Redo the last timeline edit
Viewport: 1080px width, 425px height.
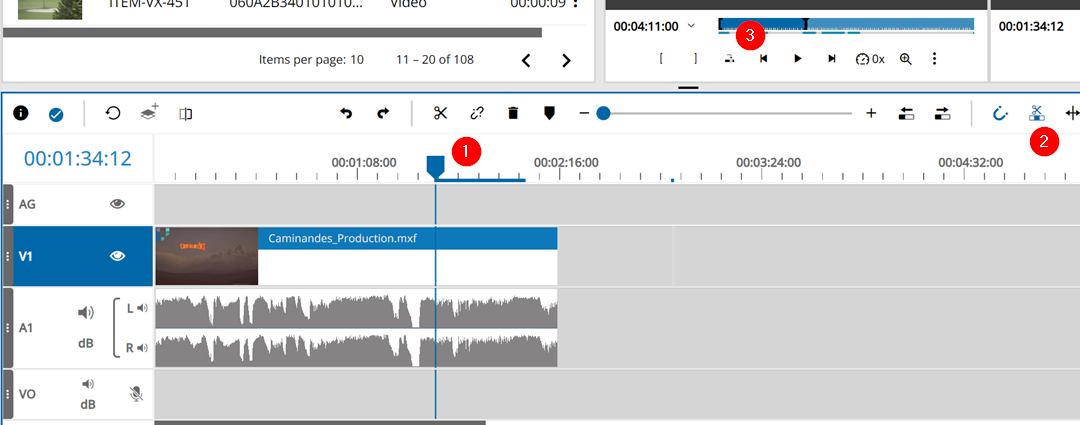tap(383, 113)
